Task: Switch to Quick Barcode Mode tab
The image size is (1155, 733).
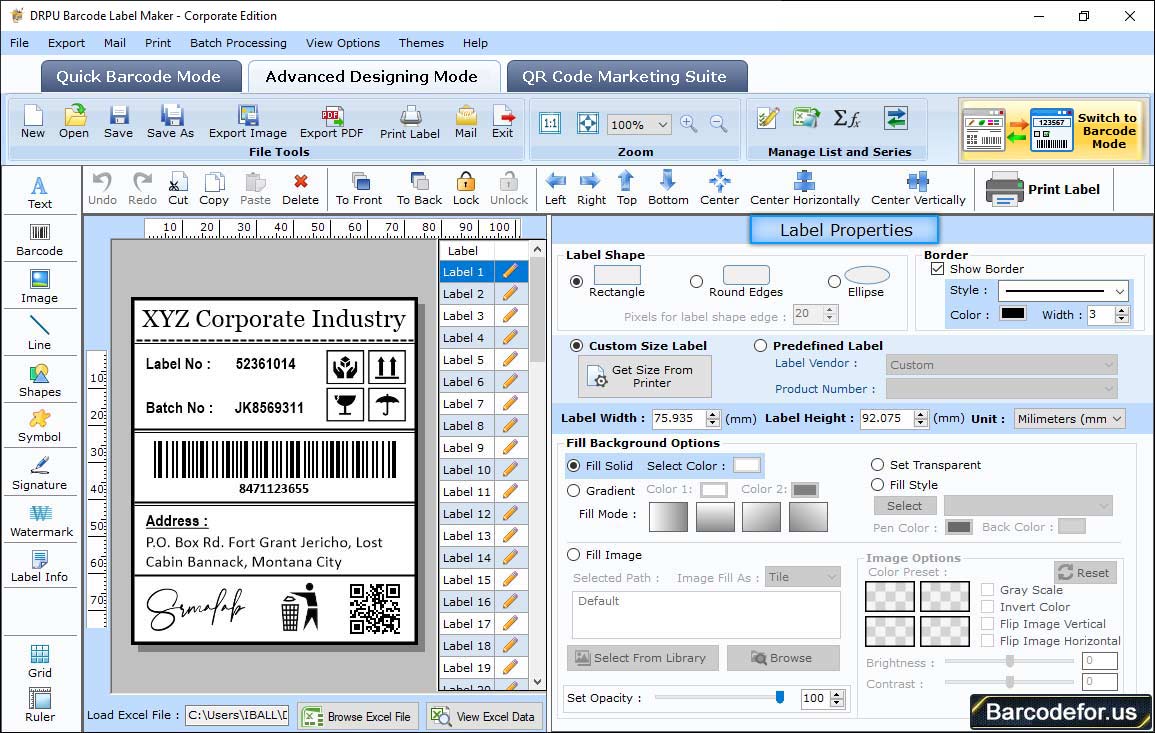Action: [141, 77]
